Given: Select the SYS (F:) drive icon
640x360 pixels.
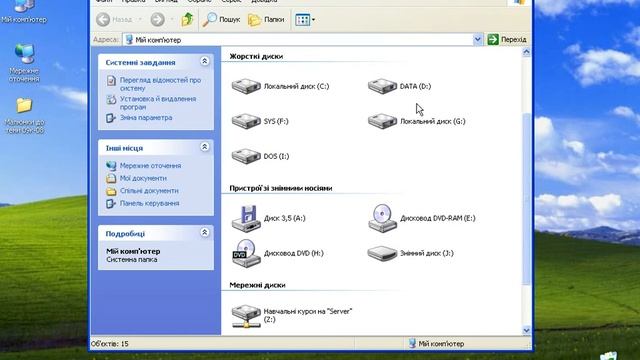Looking at the screenshot, I should (x=246, y=121).
